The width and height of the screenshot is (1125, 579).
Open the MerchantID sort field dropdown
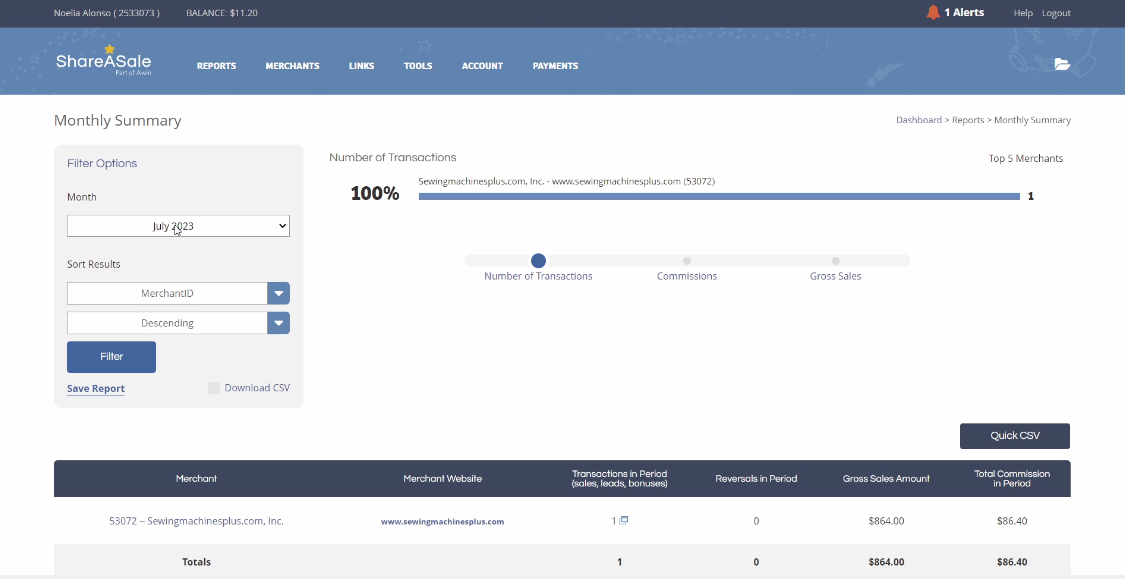tap(178, 293)
